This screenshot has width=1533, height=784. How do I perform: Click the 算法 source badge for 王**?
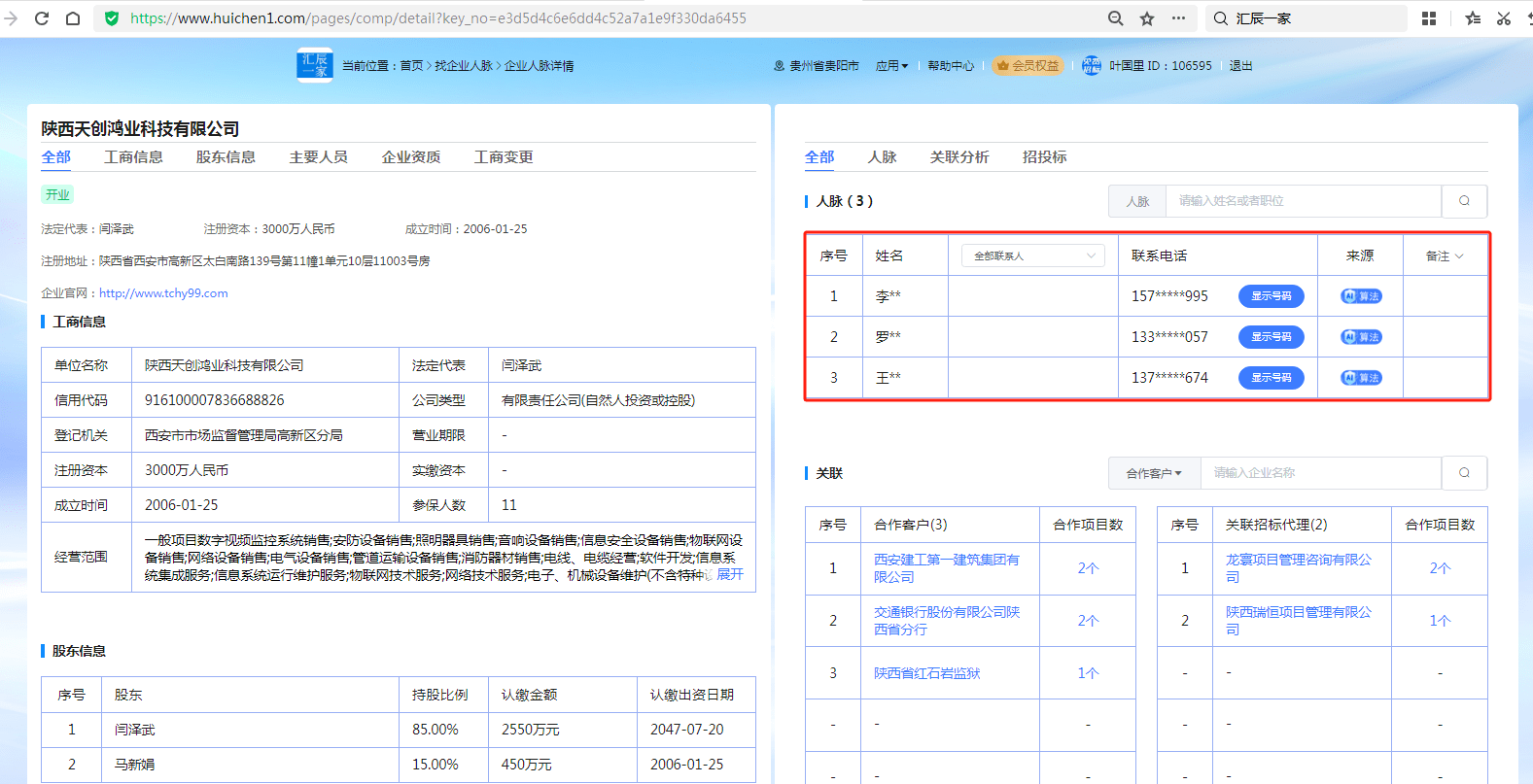(x=1361, y=378)
